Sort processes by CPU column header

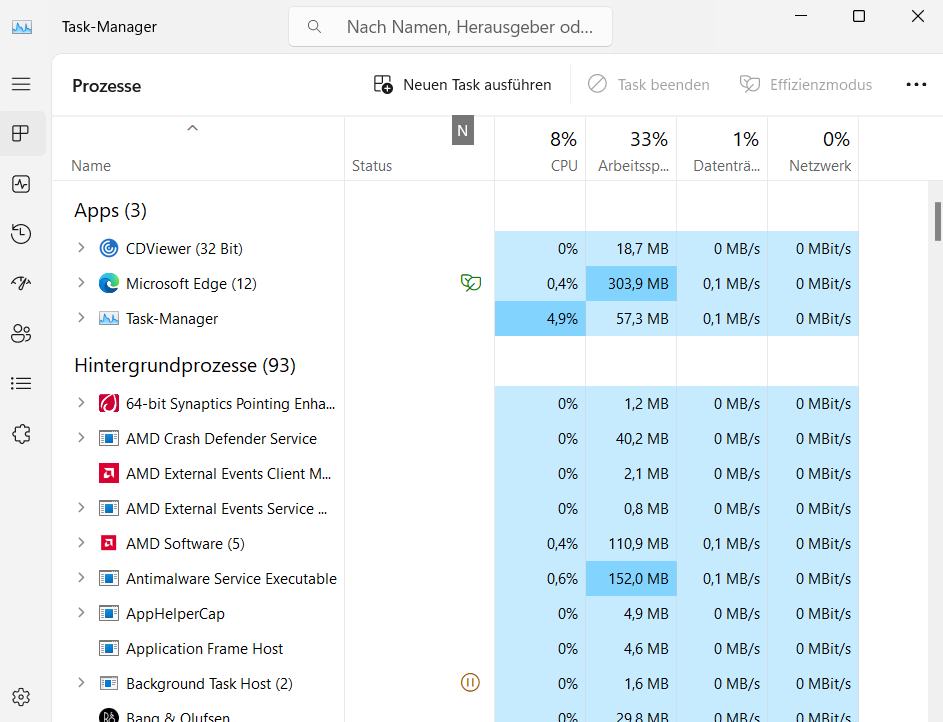(x=540, y=150)
